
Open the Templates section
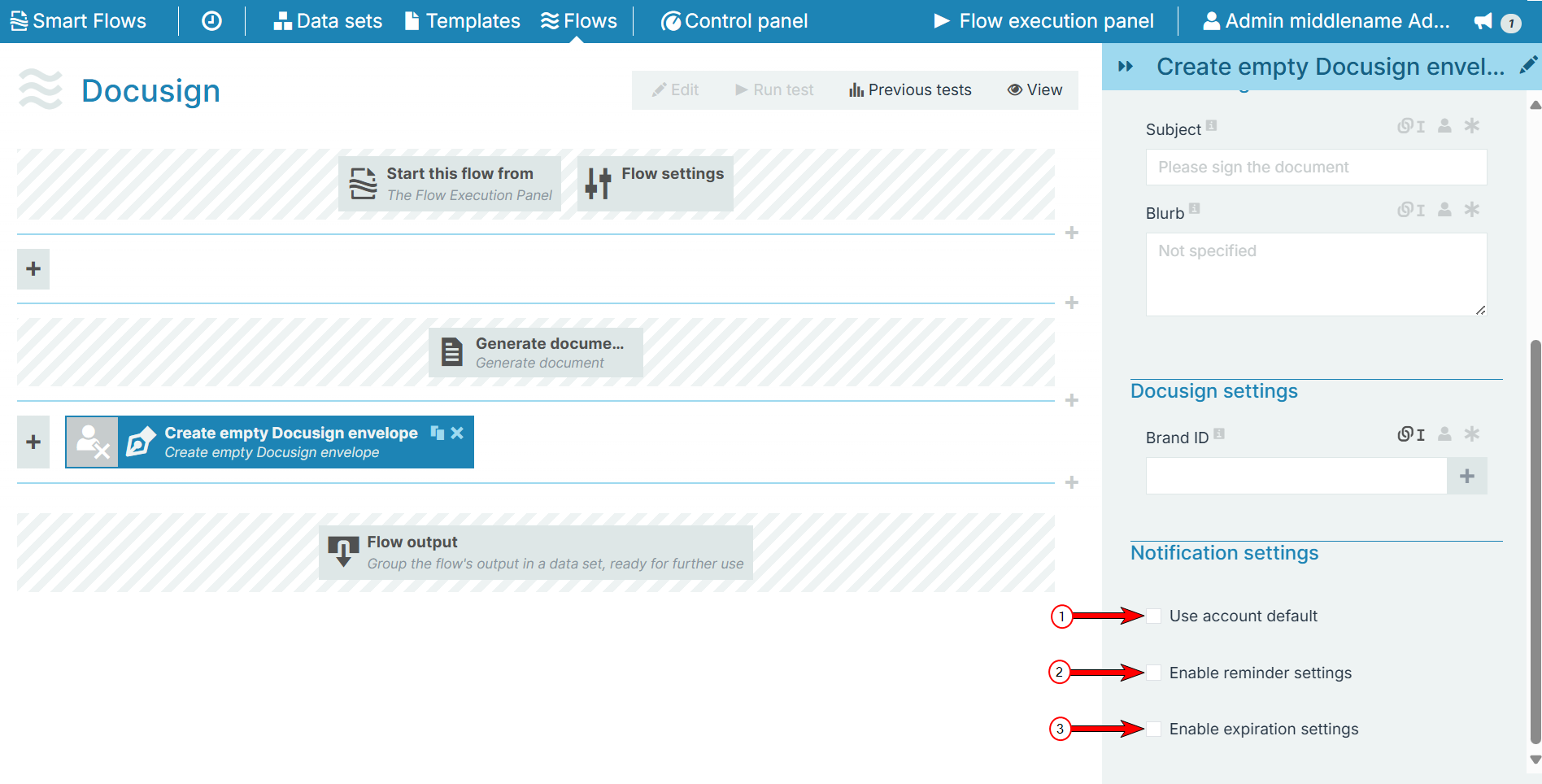point(462,20)
